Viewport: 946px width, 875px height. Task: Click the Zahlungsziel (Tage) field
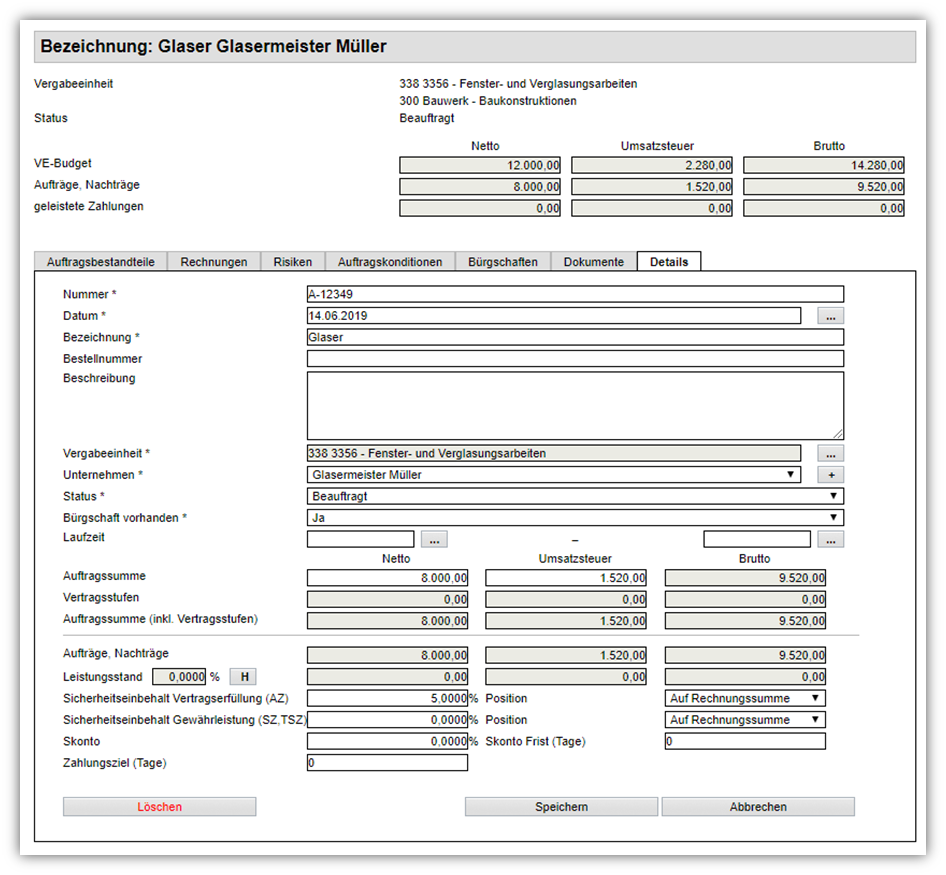click(387, 763)
